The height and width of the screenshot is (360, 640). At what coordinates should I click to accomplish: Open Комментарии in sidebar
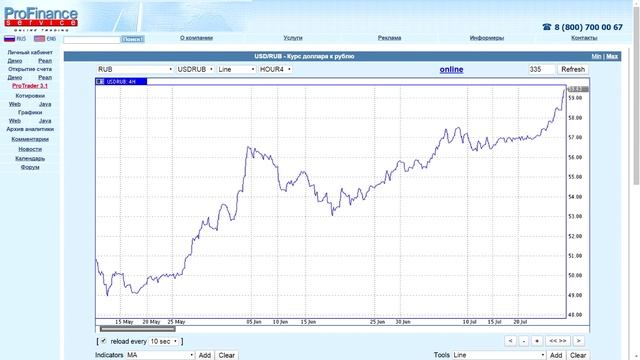(30, 139)
